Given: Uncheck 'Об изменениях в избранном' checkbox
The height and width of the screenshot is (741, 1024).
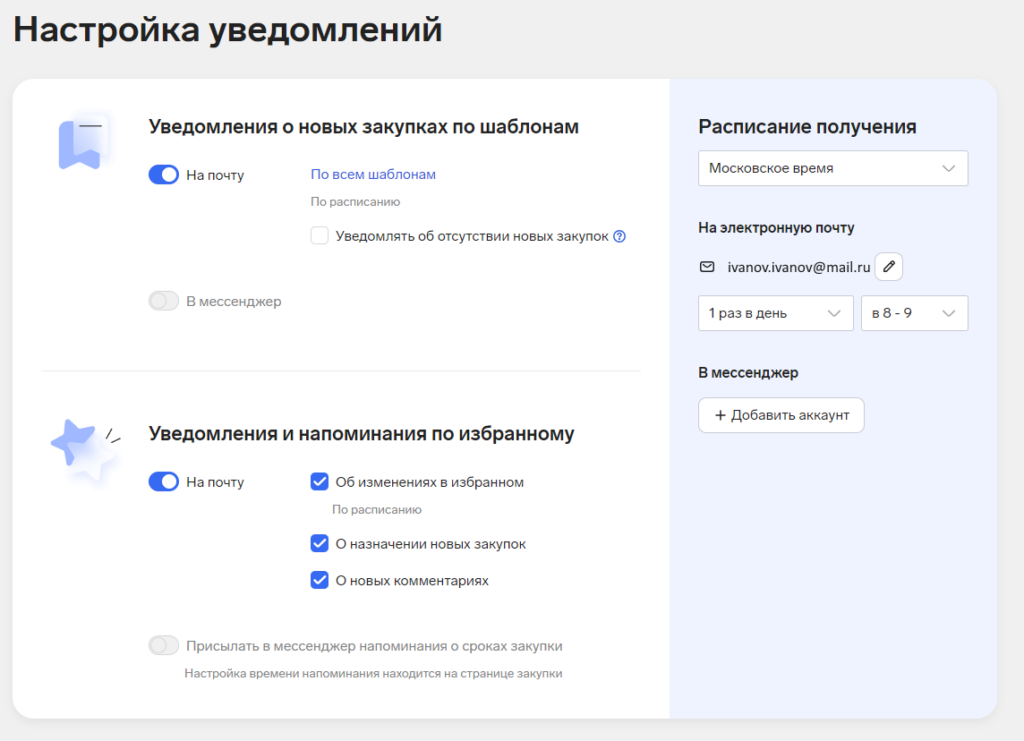Looking at the screenshot, I should tap(320, 482).
